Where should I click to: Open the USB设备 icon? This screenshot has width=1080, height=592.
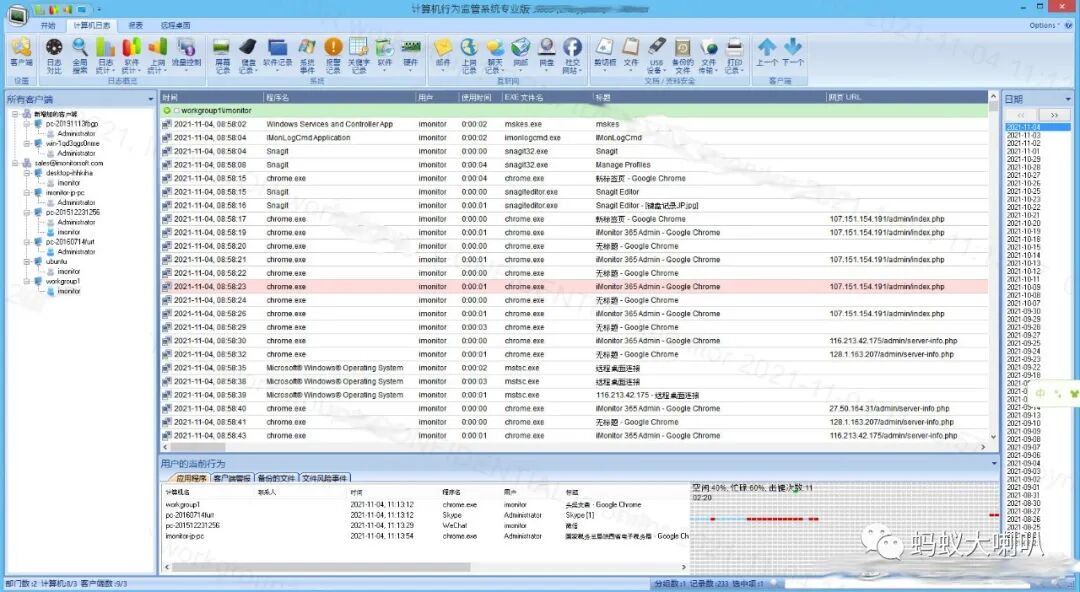coord(656,55)
